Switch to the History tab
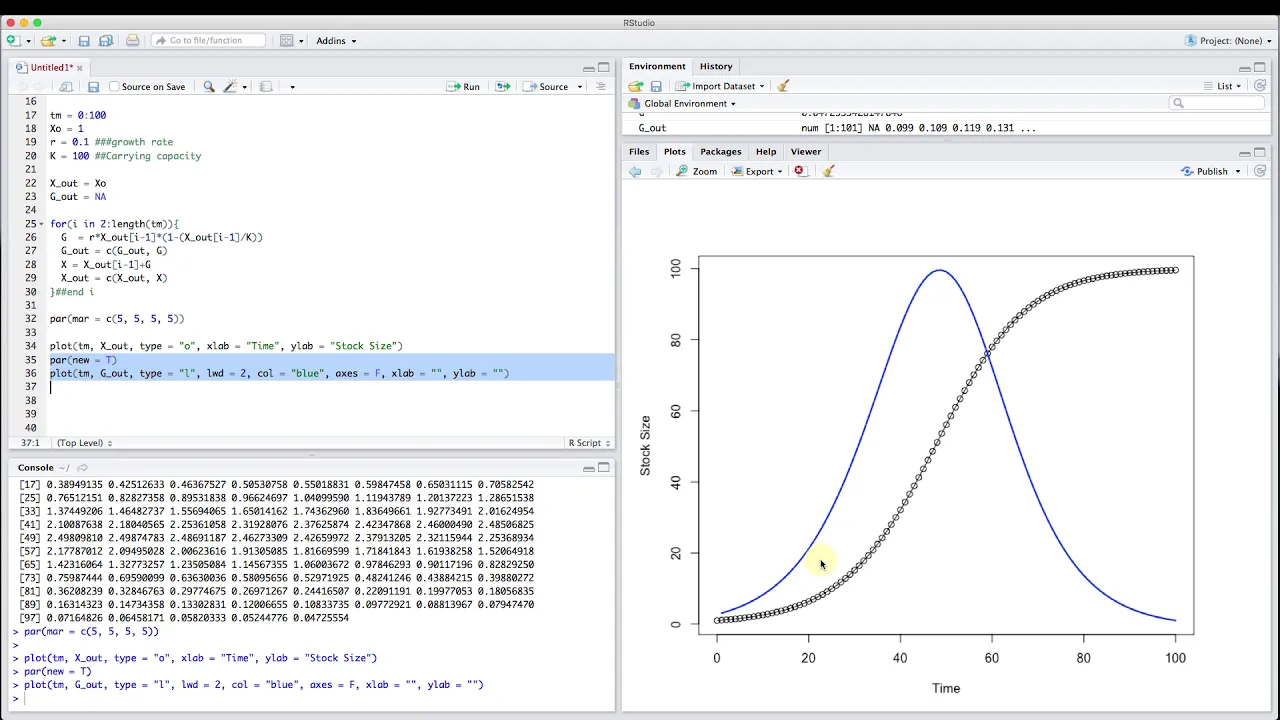Screen dimensions: 1280x720 coord(716,66)
